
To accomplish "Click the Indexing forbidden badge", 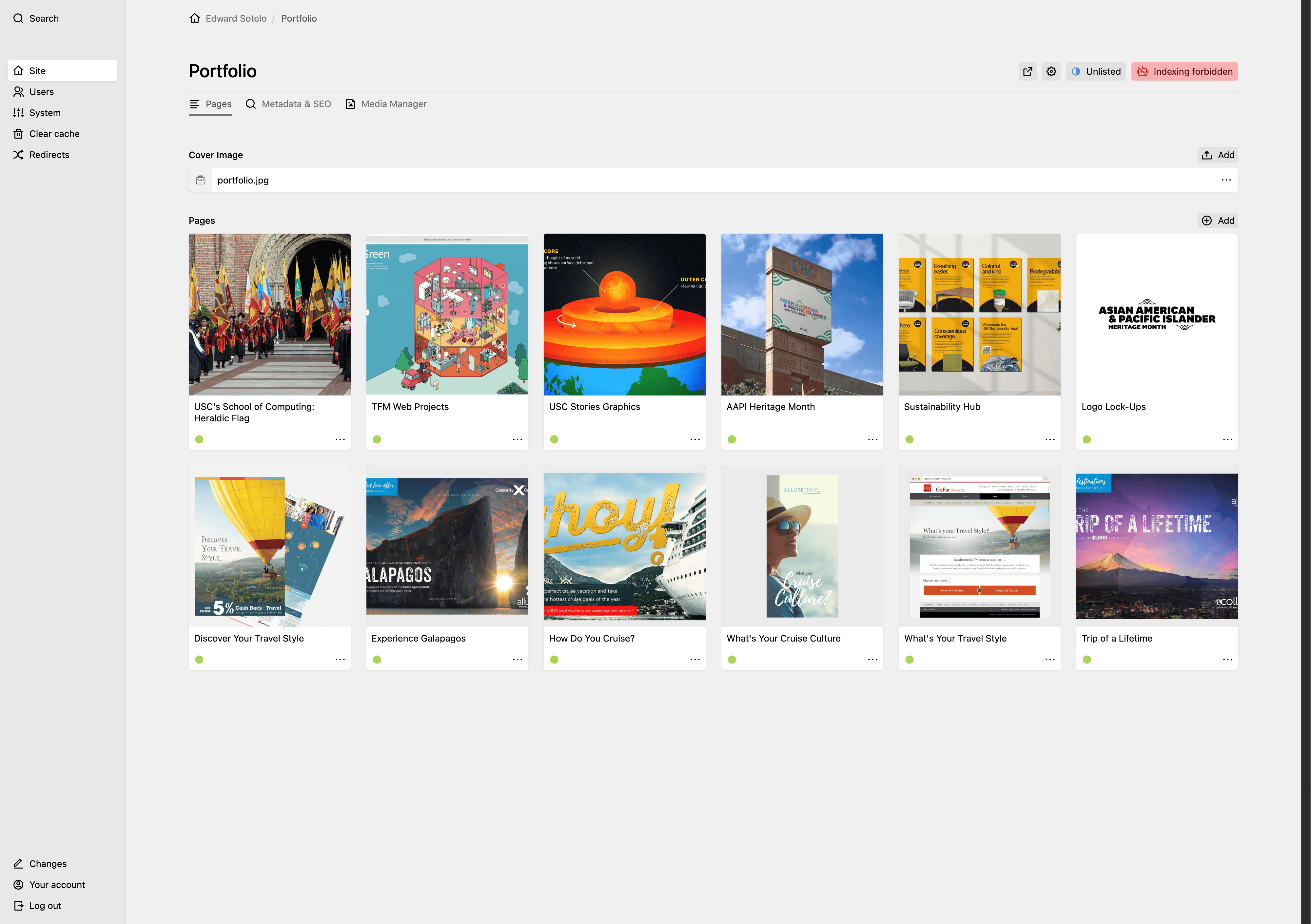I will tap(1185, 71).
